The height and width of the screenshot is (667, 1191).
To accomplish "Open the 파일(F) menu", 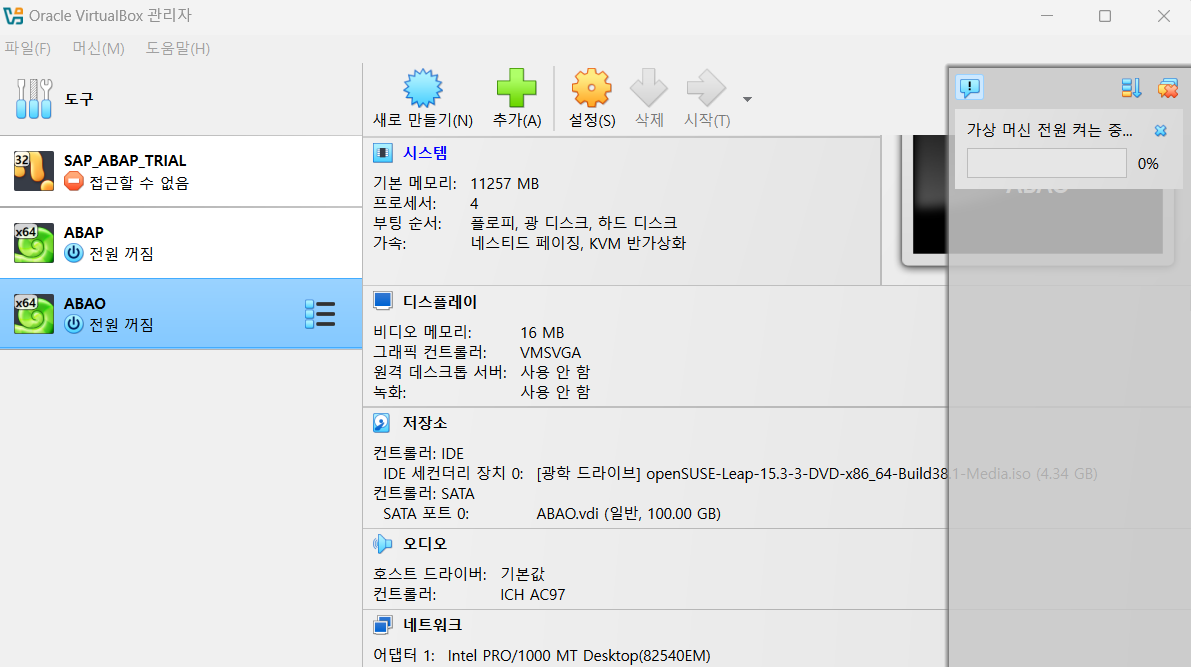I will [x=27, y=49].
